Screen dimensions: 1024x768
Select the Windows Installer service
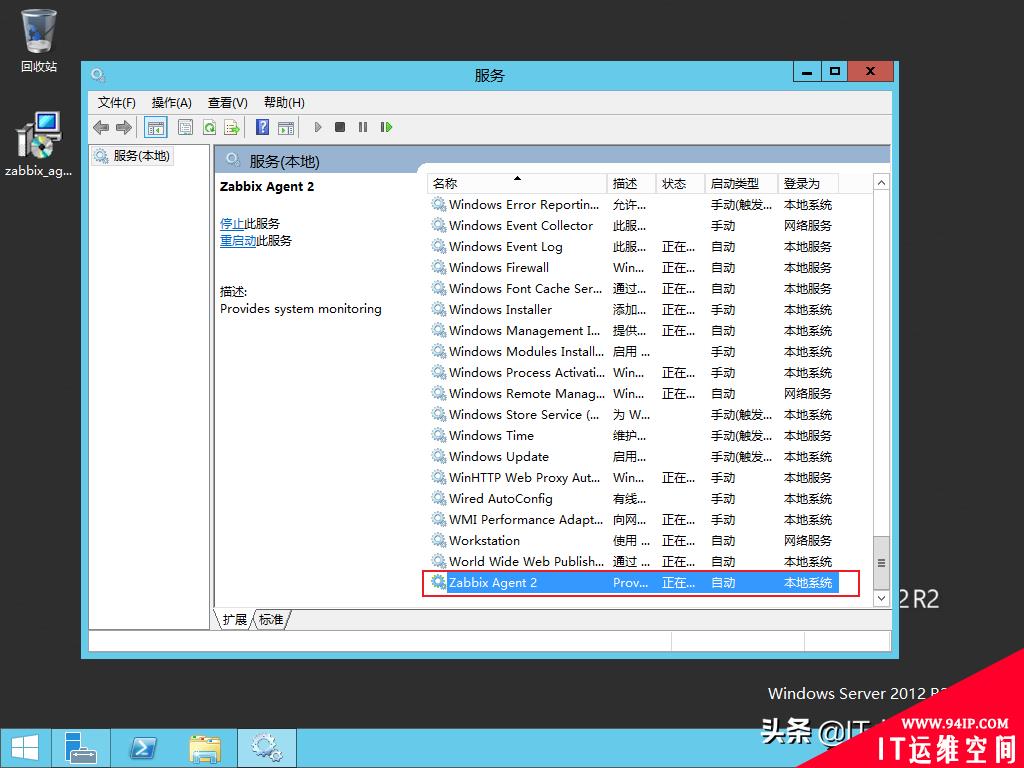point(632,309)
